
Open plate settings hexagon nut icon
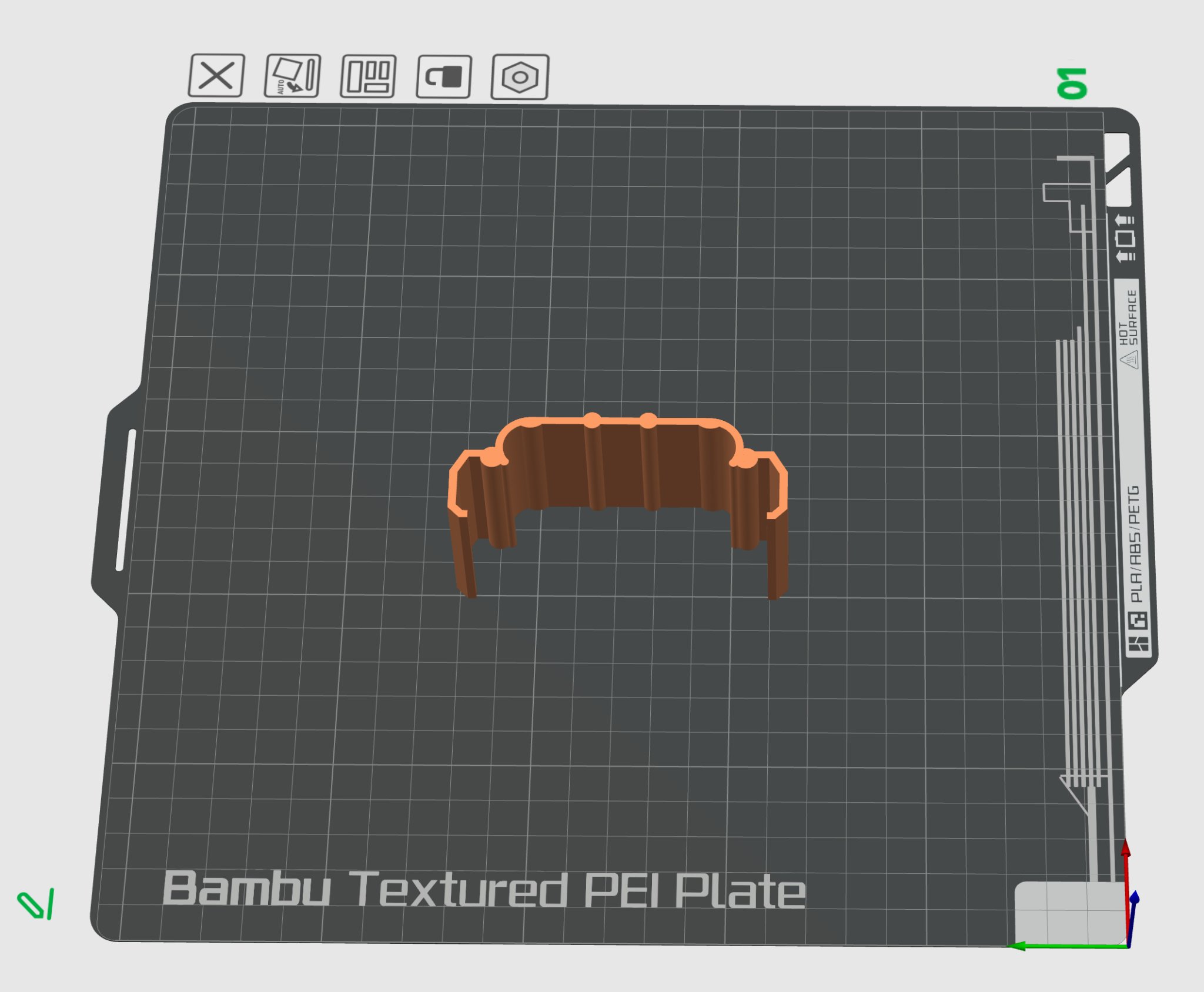[520, 77]
